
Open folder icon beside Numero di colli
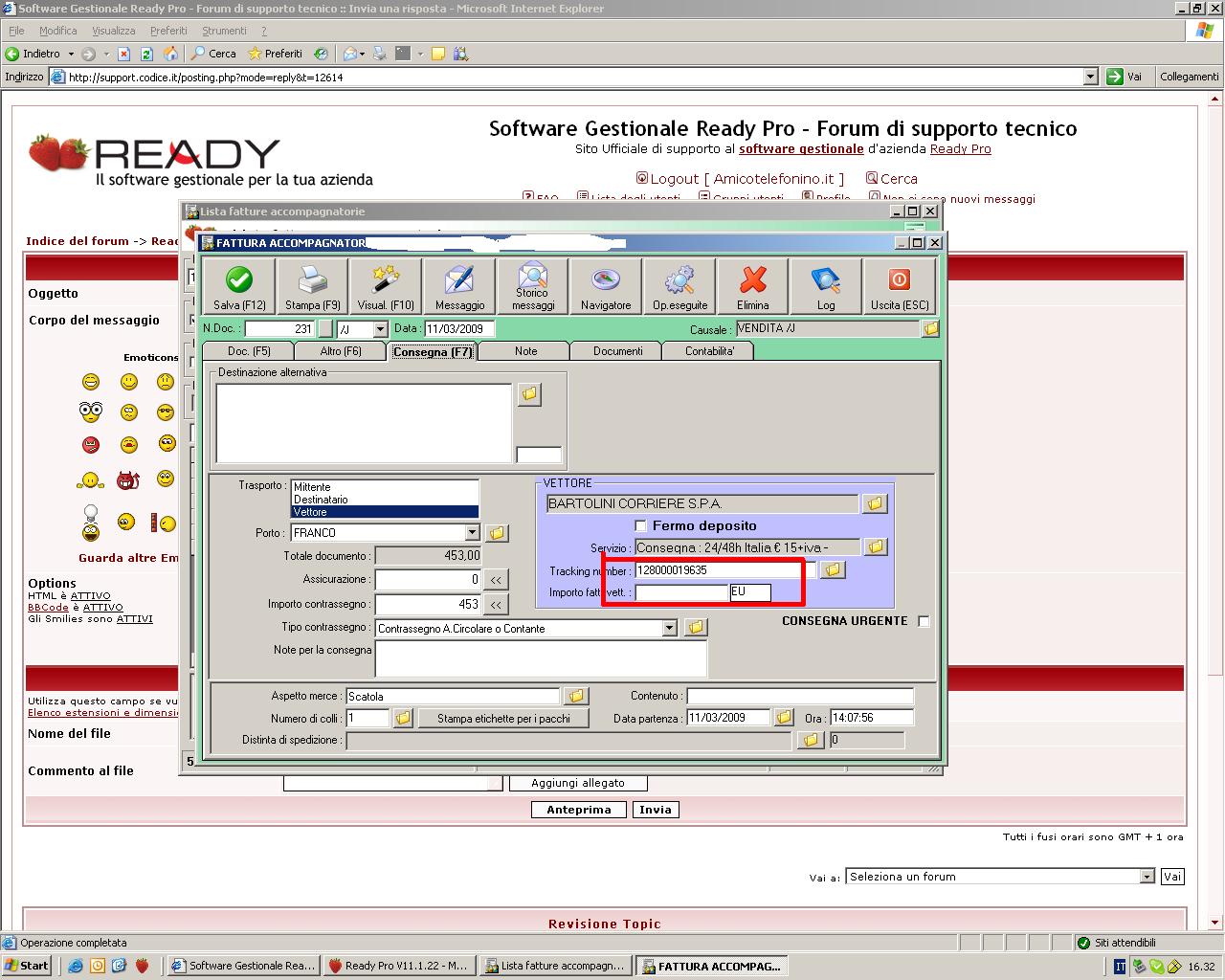403,718
